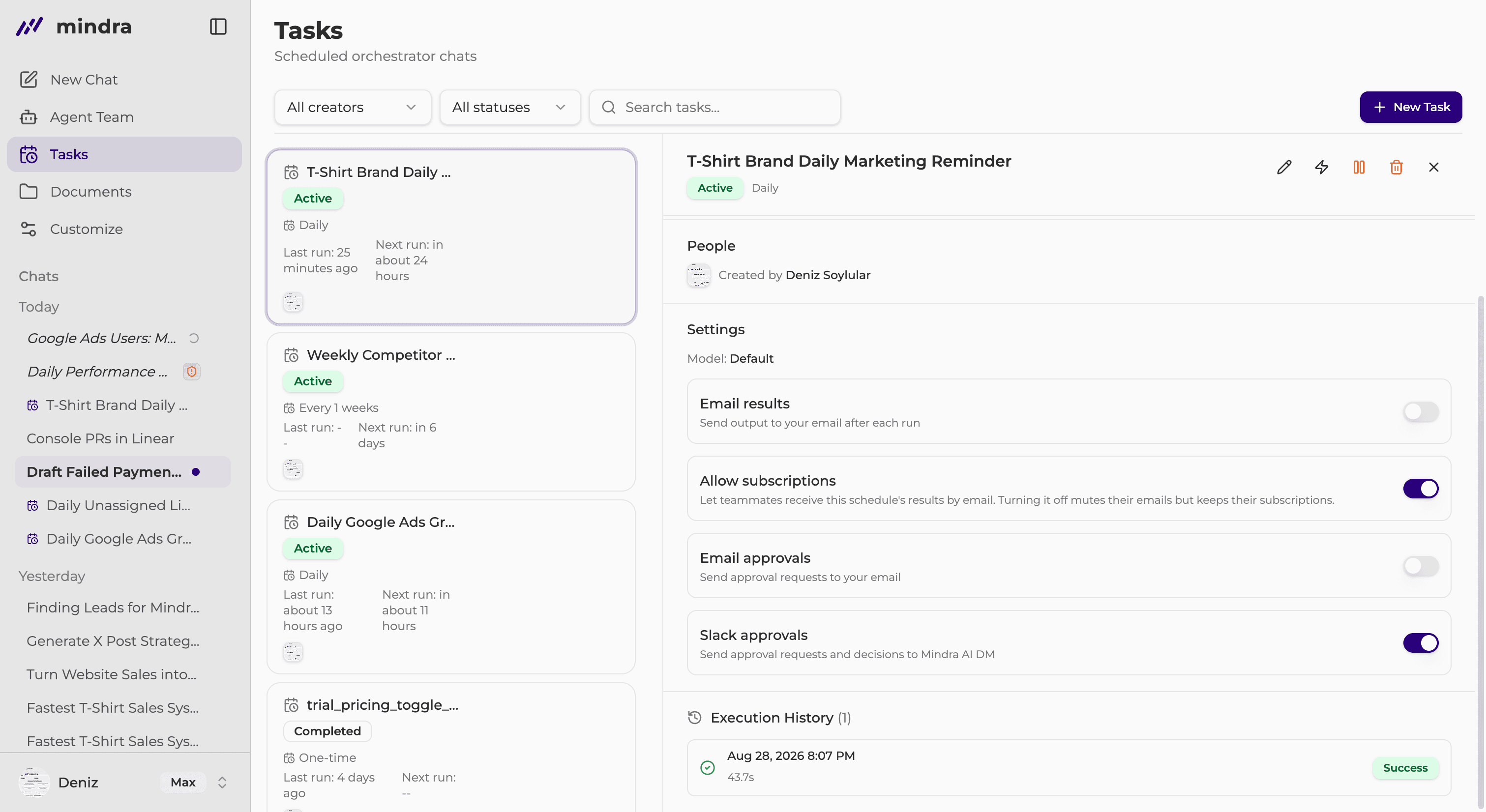This screenshot has height=812, width=1486.
Task: Enable the Email results toggle
Action: (x=1421, y=412)
